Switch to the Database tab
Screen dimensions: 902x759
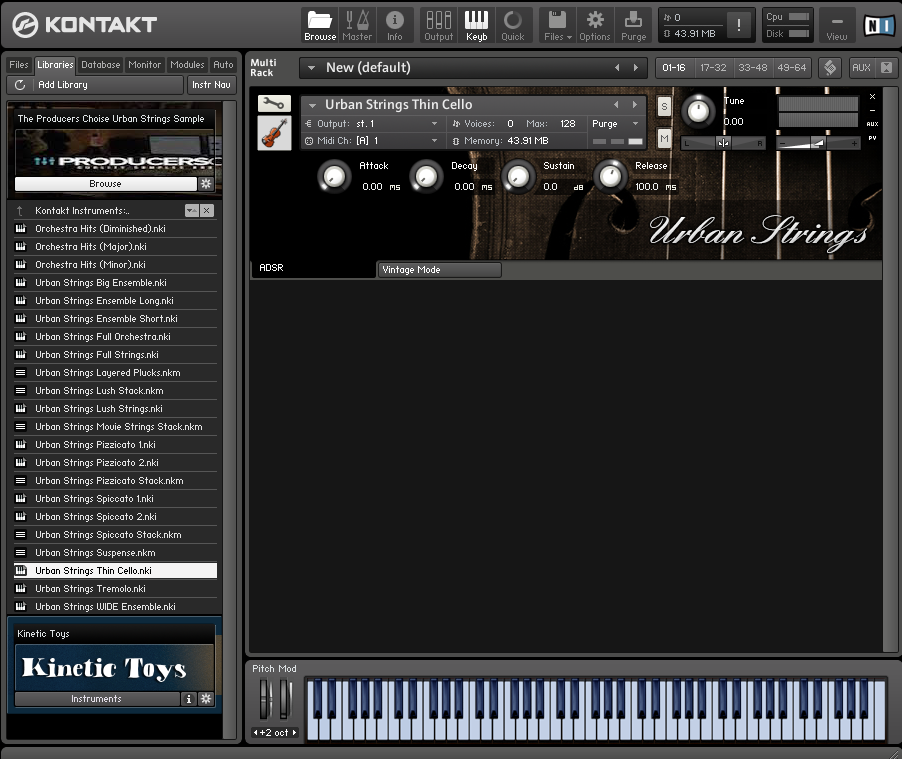point(101,65)
